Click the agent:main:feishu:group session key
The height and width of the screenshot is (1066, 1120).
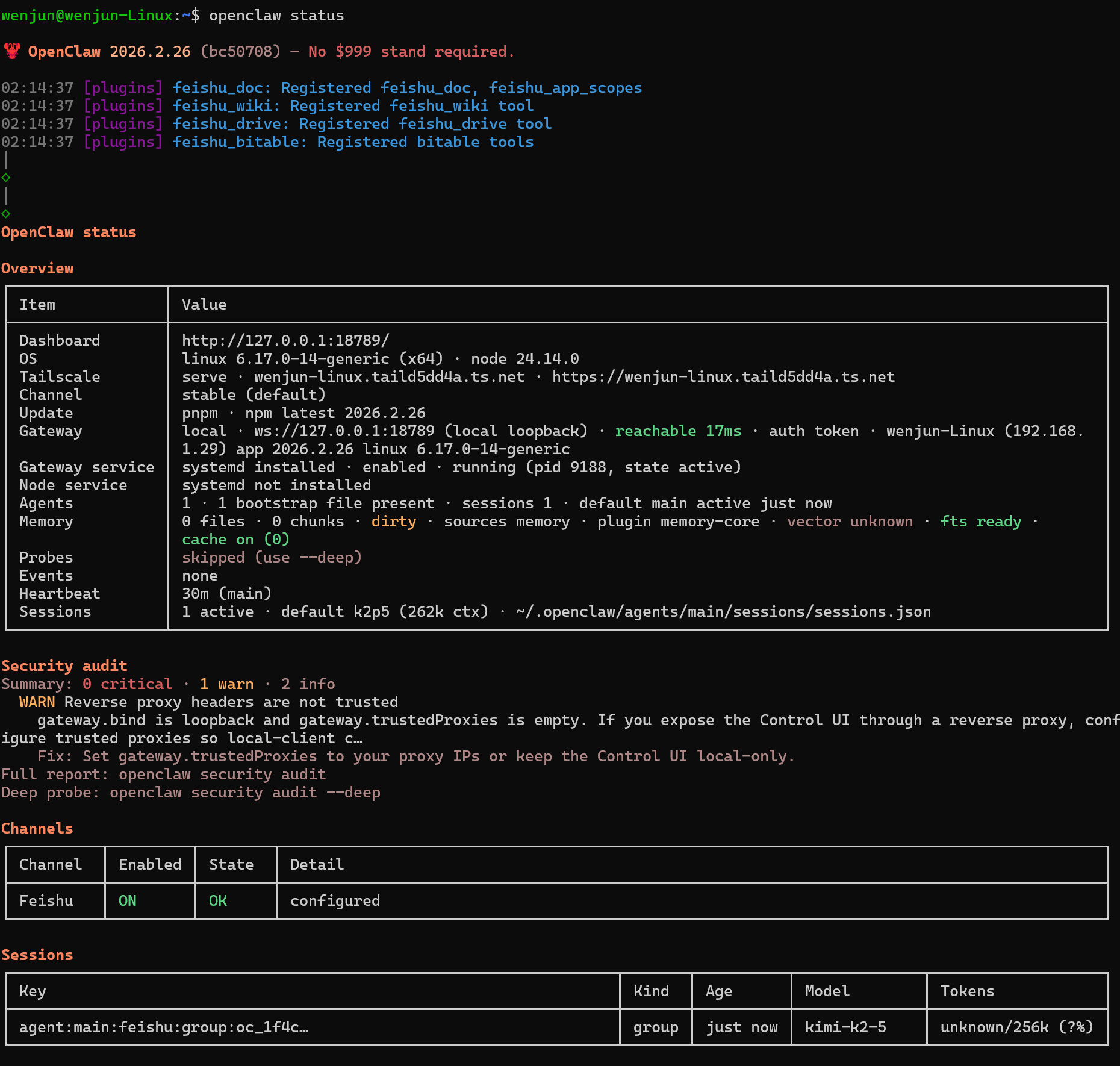click(x=163, y=1027)
